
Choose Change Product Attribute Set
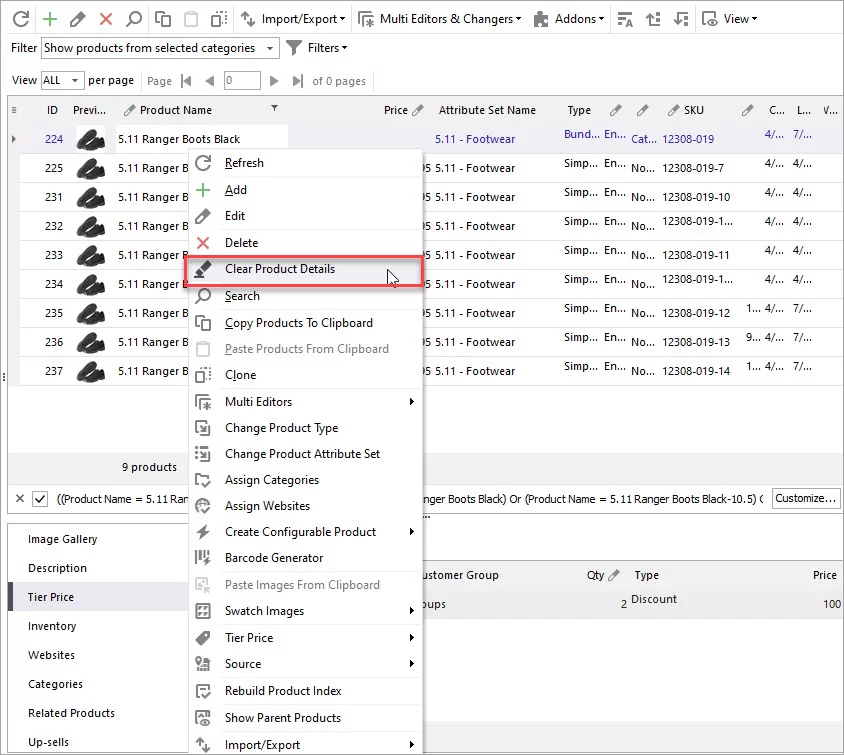[x=305, y=454]
